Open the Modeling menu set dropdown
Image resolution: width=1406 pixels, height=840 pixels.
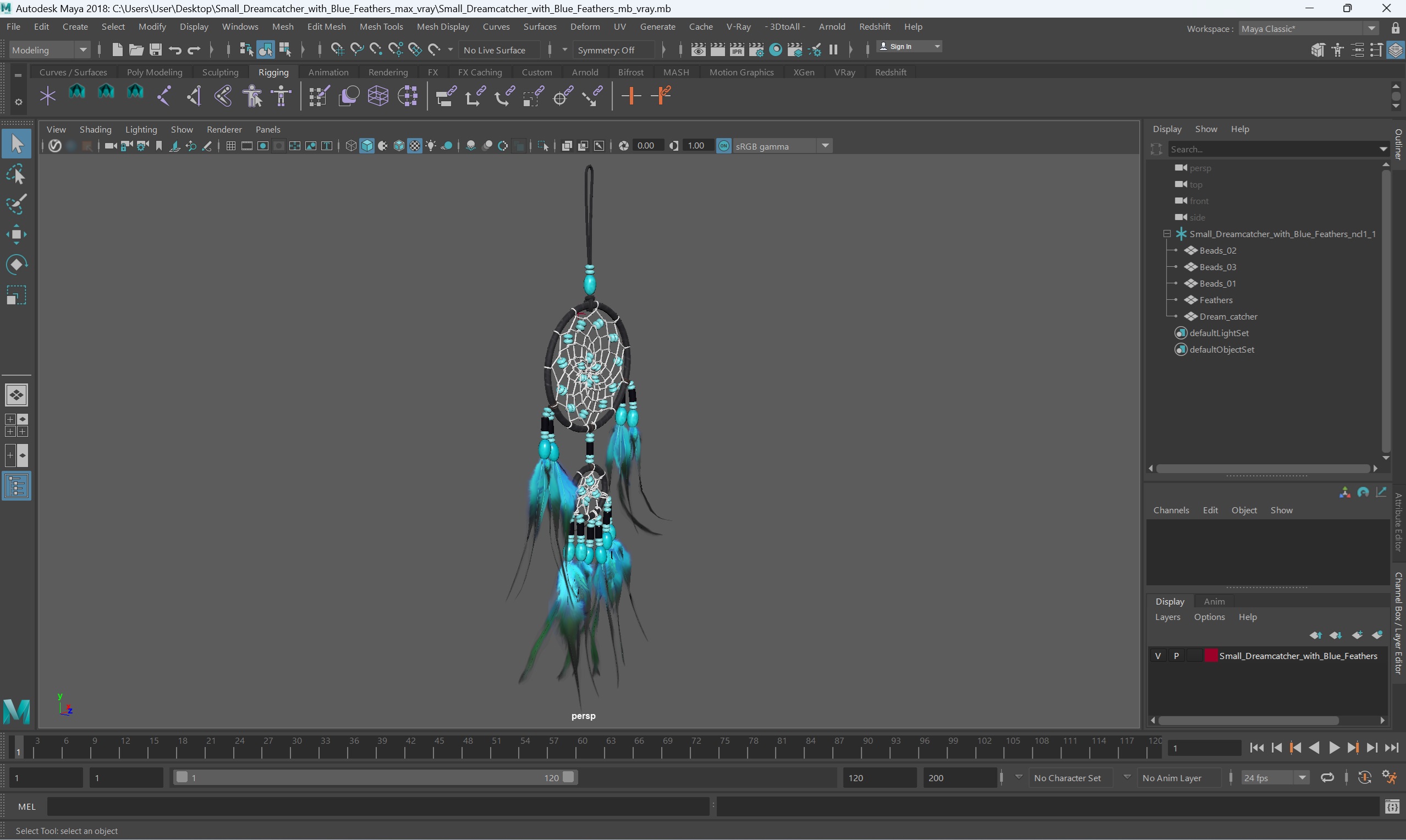(50, 50)
